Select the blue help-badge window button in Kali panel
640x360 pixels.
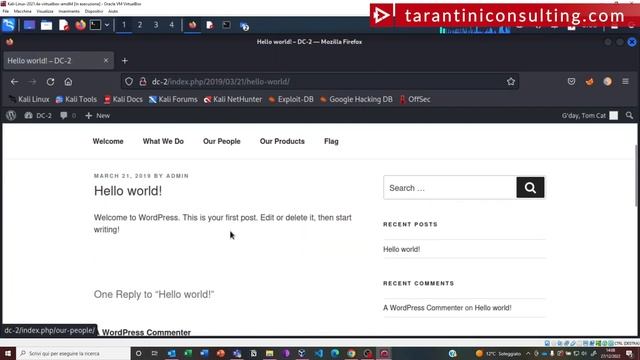[244, 27]
